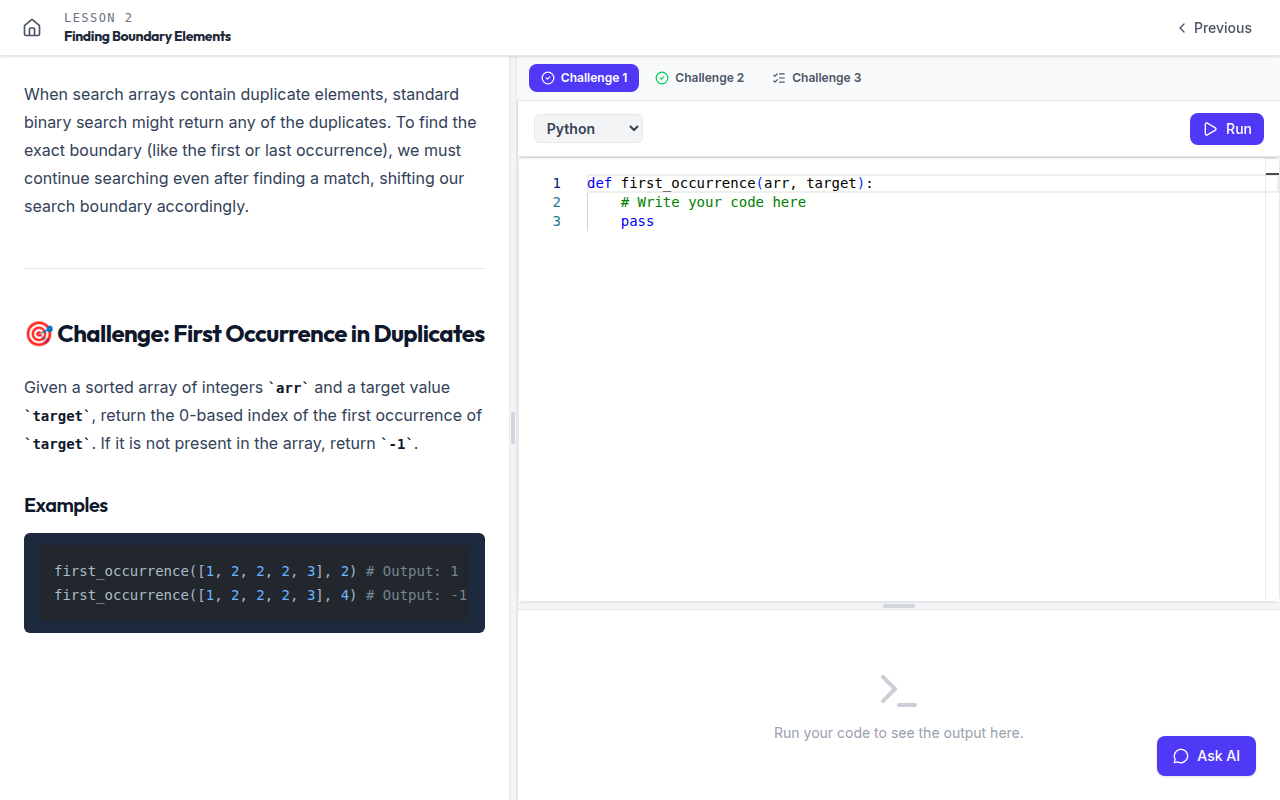This screenshot has width=1280, height=800.
Task: Click the 'Examples' heading
Action: (x=66, y=505)
